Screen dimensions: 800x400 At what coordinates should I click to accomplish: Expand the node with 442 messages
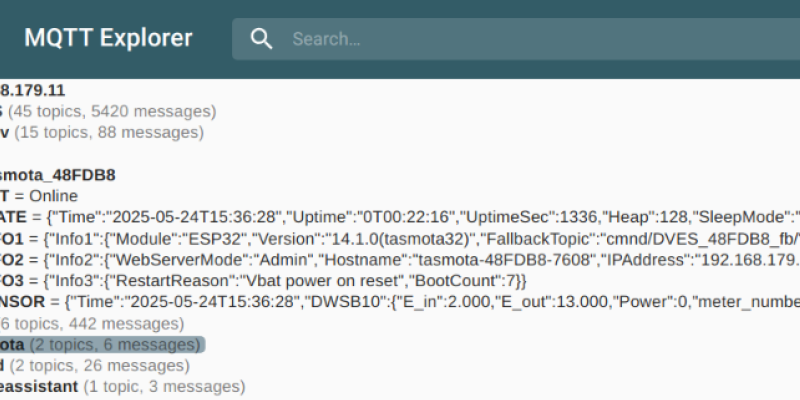click(x=92, y=324)
